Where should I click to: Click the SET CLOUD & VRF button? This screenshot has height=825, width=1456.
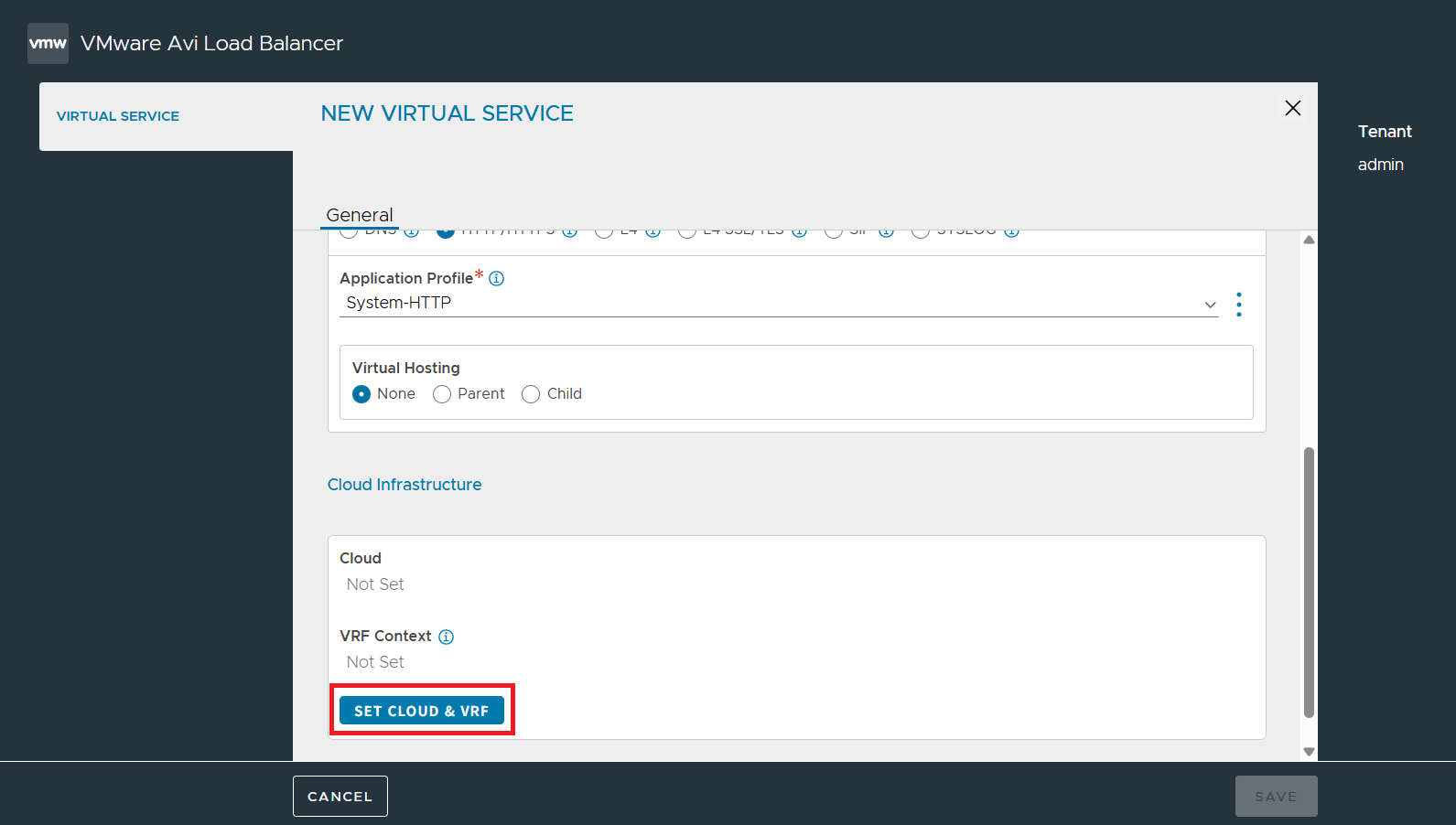pos(422,711)
